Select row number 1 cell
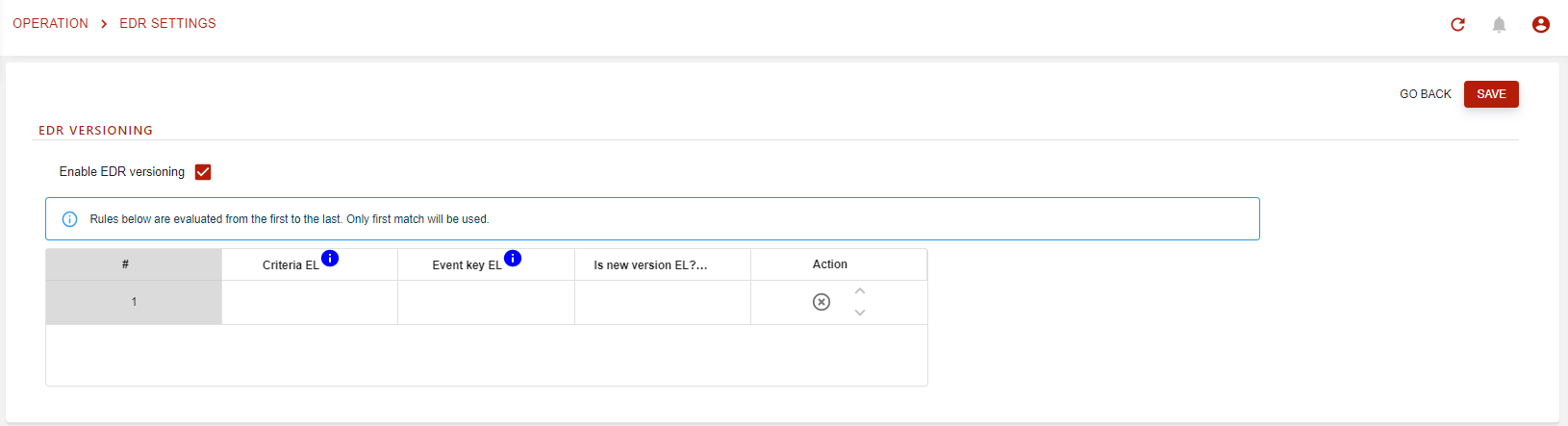 pyautogui.click(x=134, y=302)
